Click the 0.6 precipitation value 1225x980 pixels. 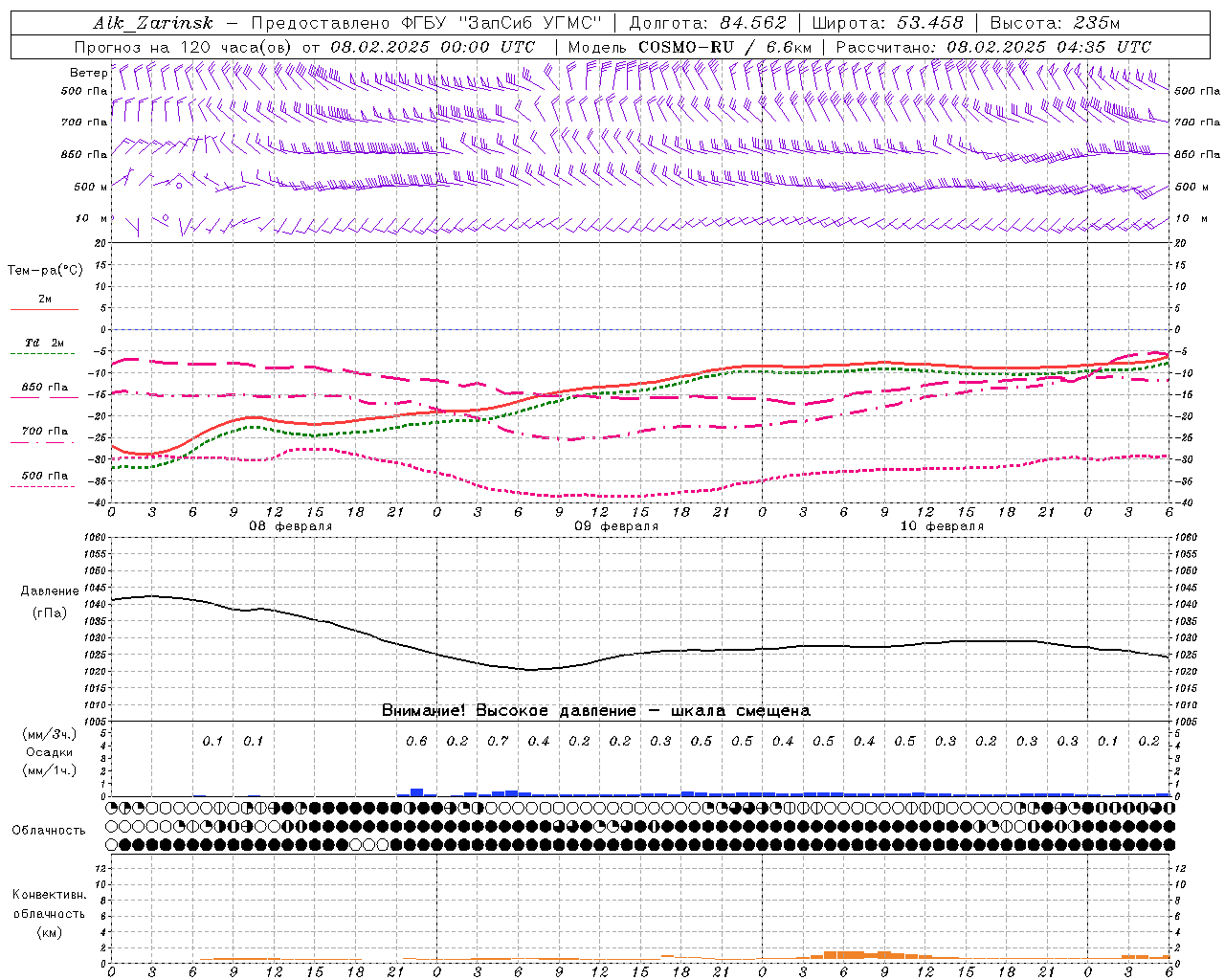point(416,742)
